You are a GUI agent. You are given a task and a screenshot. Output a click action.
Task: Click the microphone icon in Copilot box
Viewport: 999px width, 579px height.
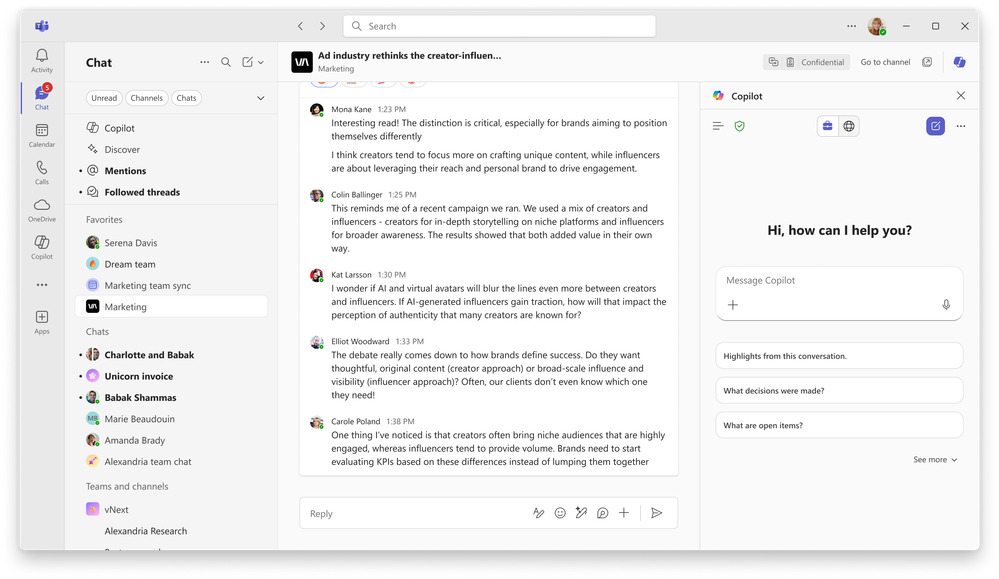946,305
